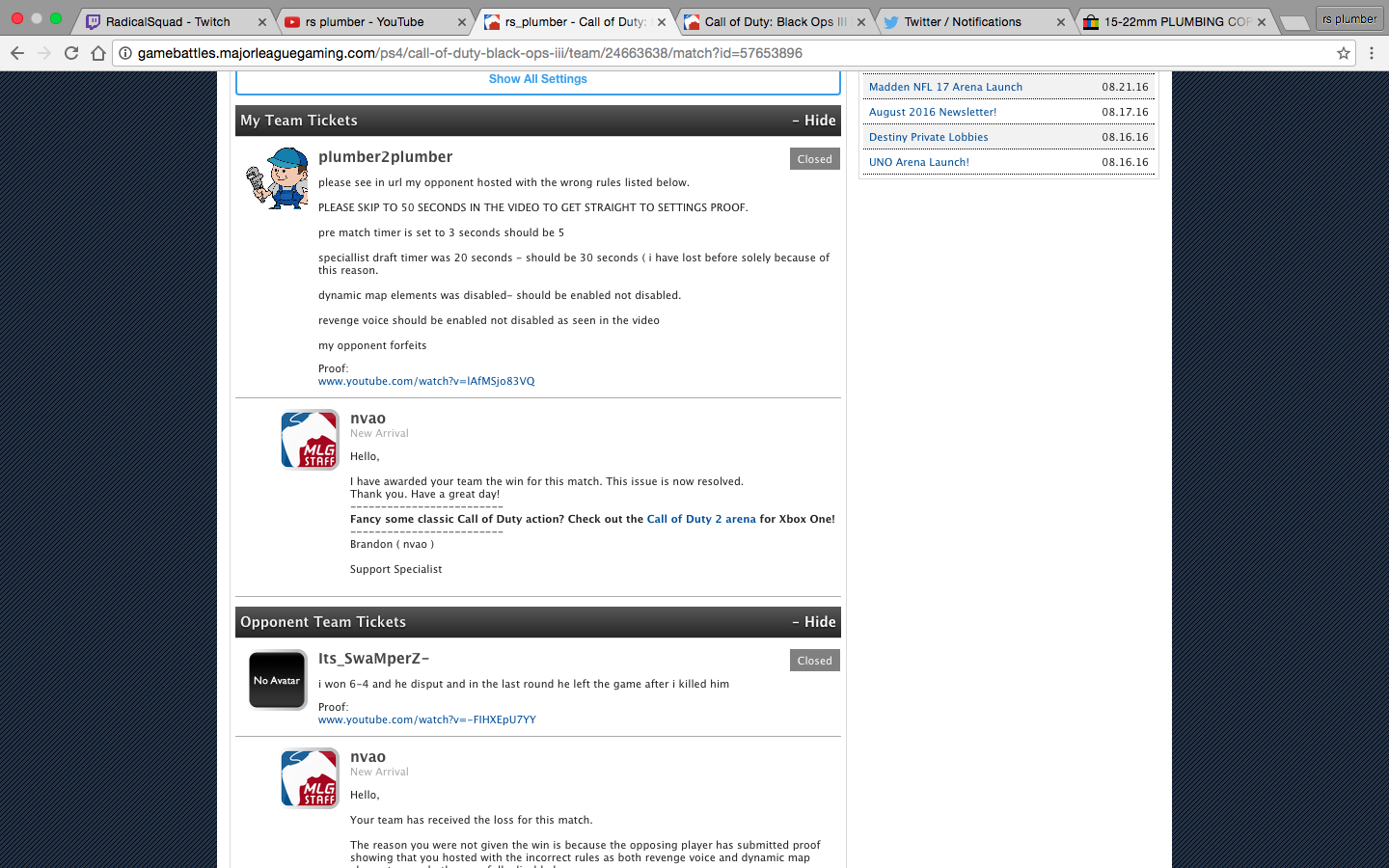The height and width of the screenshot is (868, 1389).
Task: Switch to the 15-22mm PLUMBING tab
Action: (x=1177, y=21)
